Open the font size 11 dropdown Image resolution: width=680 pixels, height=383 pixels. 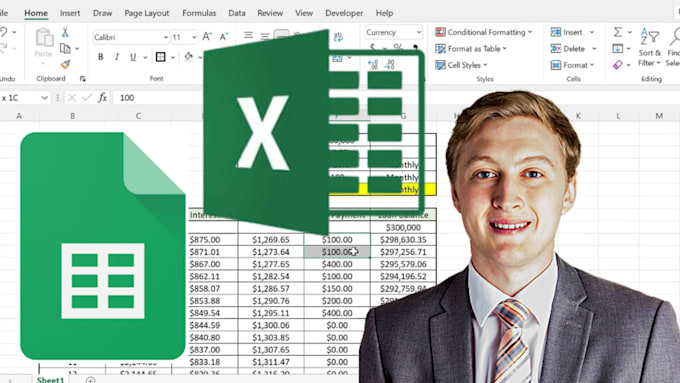point(194,37)
